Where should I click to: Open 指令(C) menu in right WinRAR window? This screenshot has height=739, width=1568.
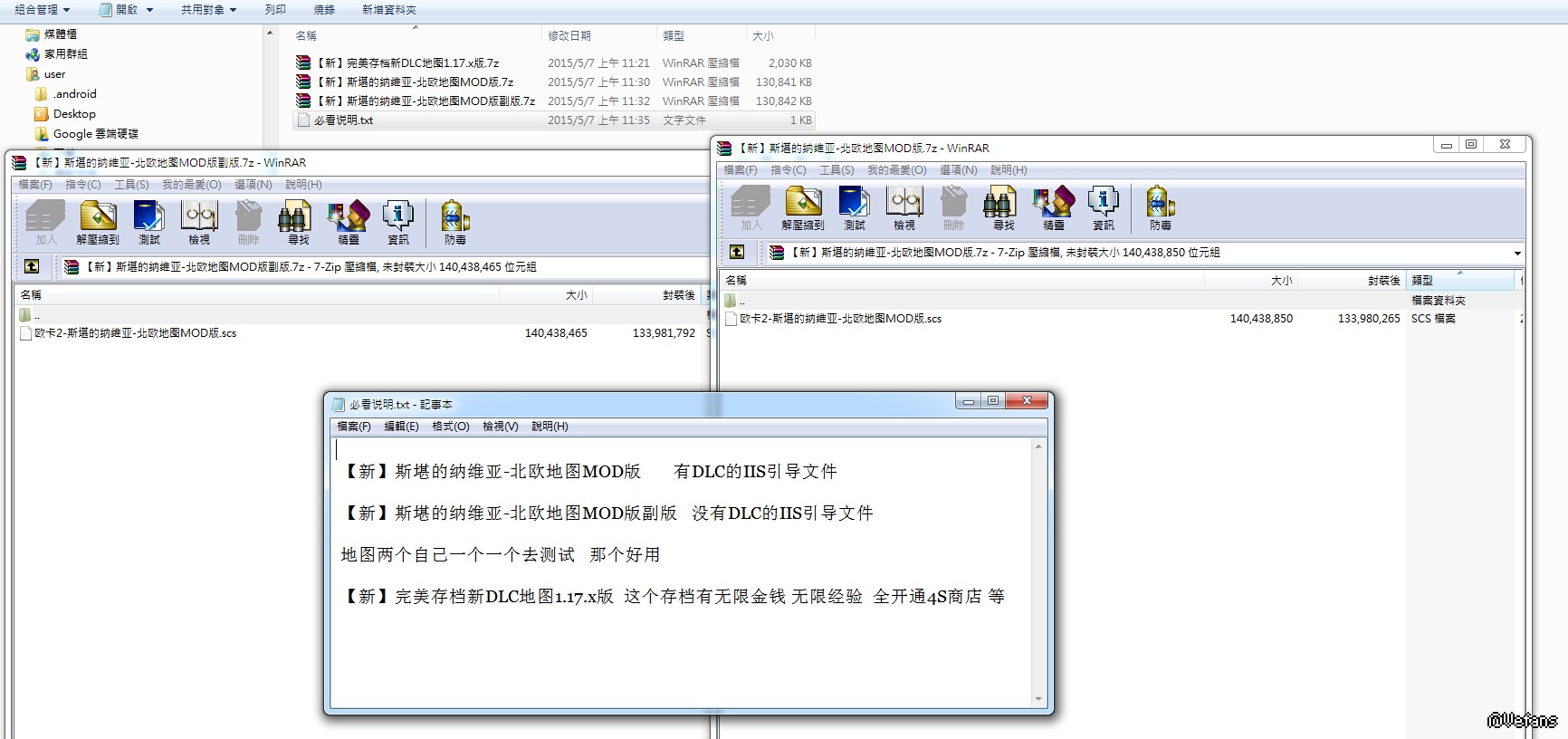(789, 170)
